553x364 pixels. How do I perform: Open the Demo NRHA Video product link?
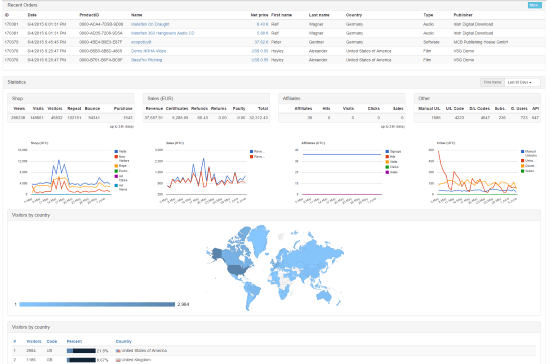tap(148, 51)
